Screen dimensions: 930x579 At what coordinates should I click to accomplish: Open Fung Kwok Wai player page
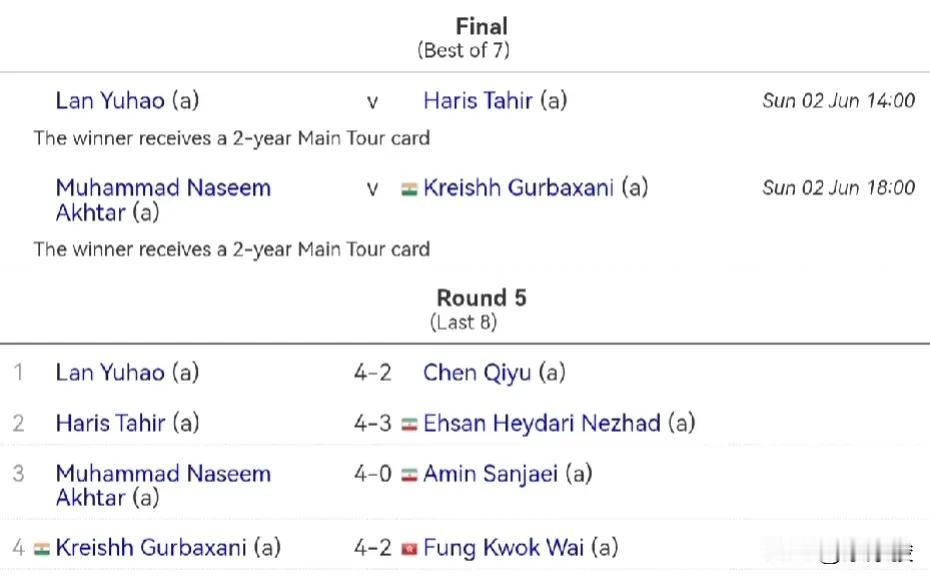[504, 548]
